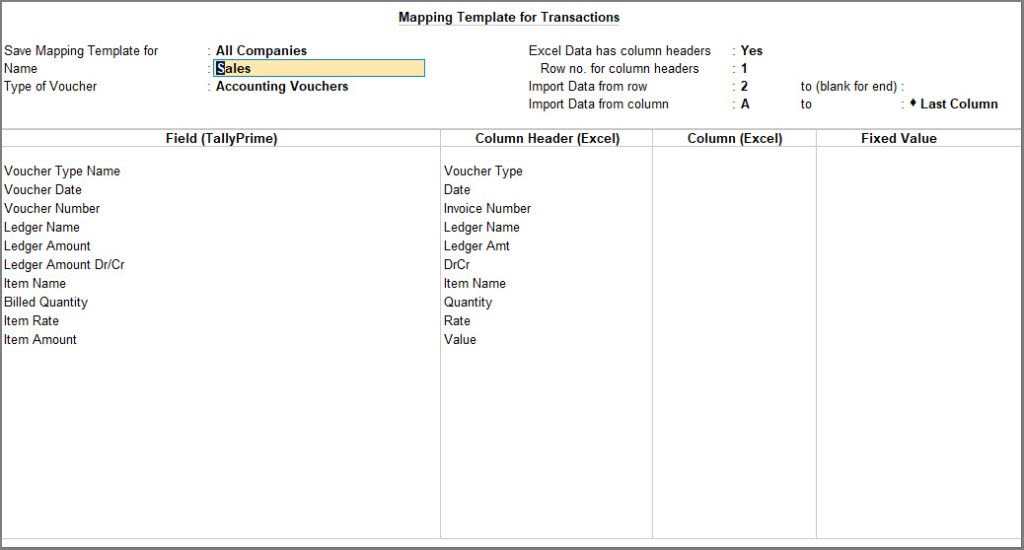Select the Rate column header entry
Screen dimensions: 1024x550
pyautogui.click(x=457, y=321)
